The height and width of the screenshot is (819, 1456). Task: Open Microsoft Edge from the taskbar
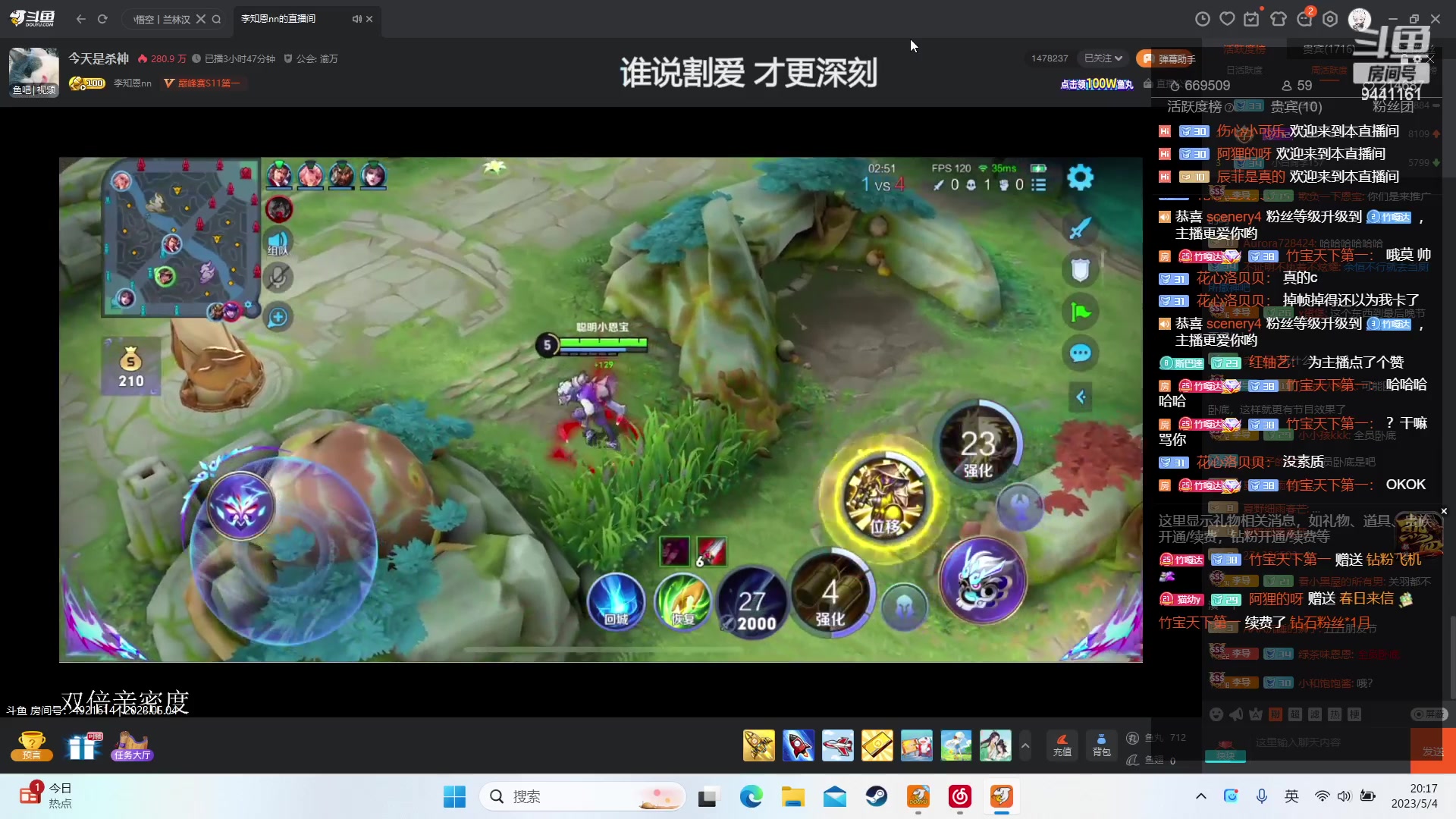click(x=752, y=796)
